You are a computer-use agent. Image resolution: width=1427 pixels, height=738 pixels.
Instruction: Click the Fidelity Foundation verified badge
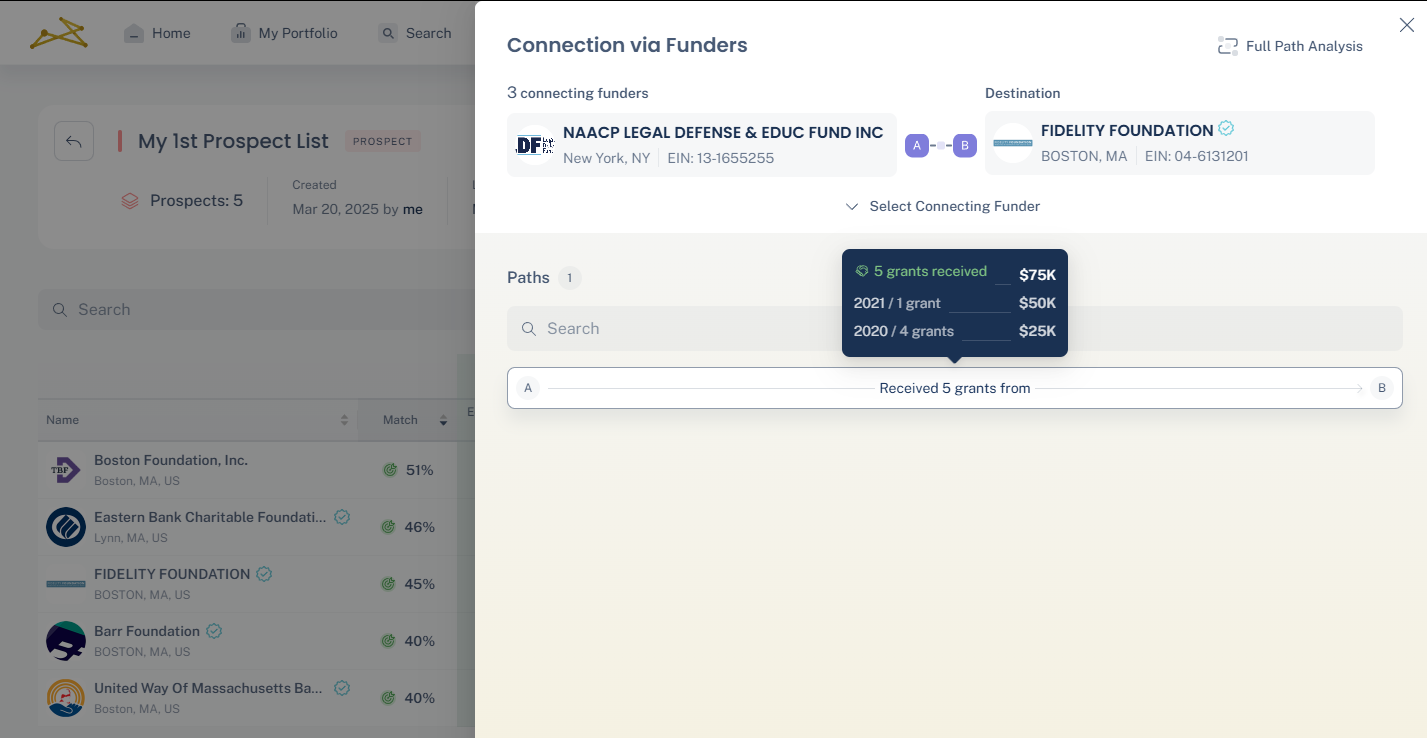1226,129
